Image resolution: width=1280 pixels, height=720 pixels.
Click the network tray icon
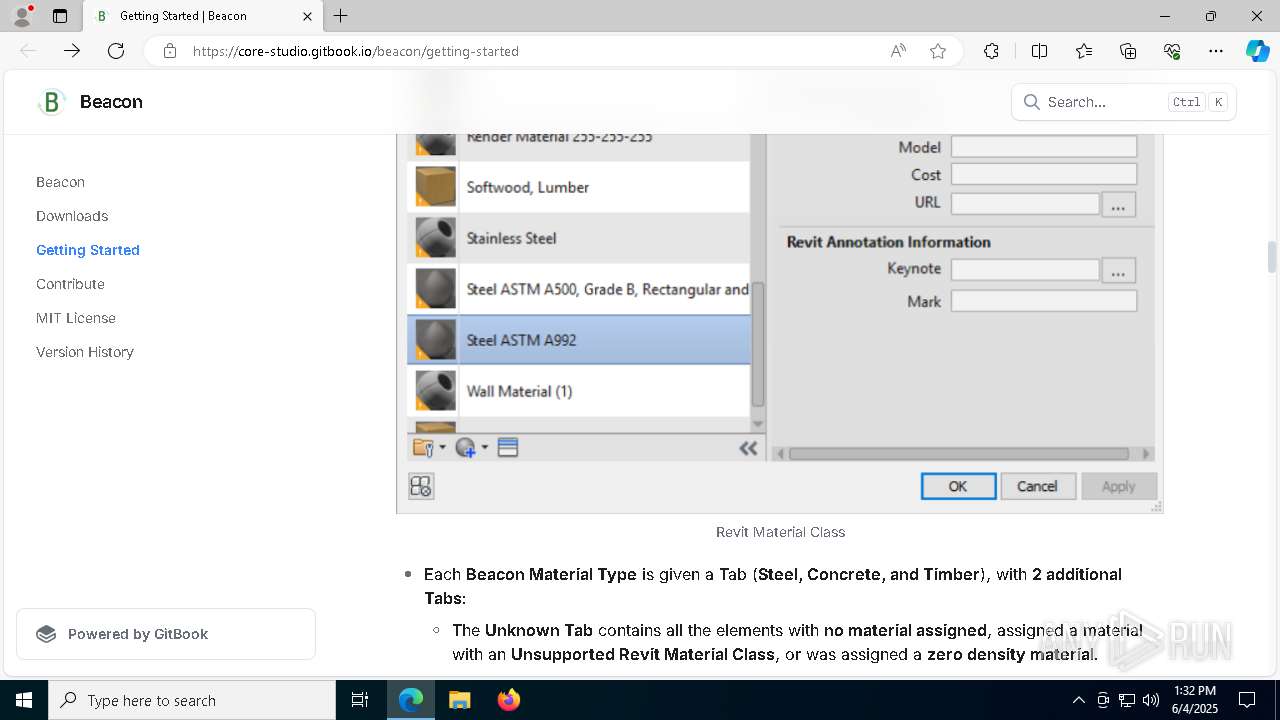[x=1127, y=700]
